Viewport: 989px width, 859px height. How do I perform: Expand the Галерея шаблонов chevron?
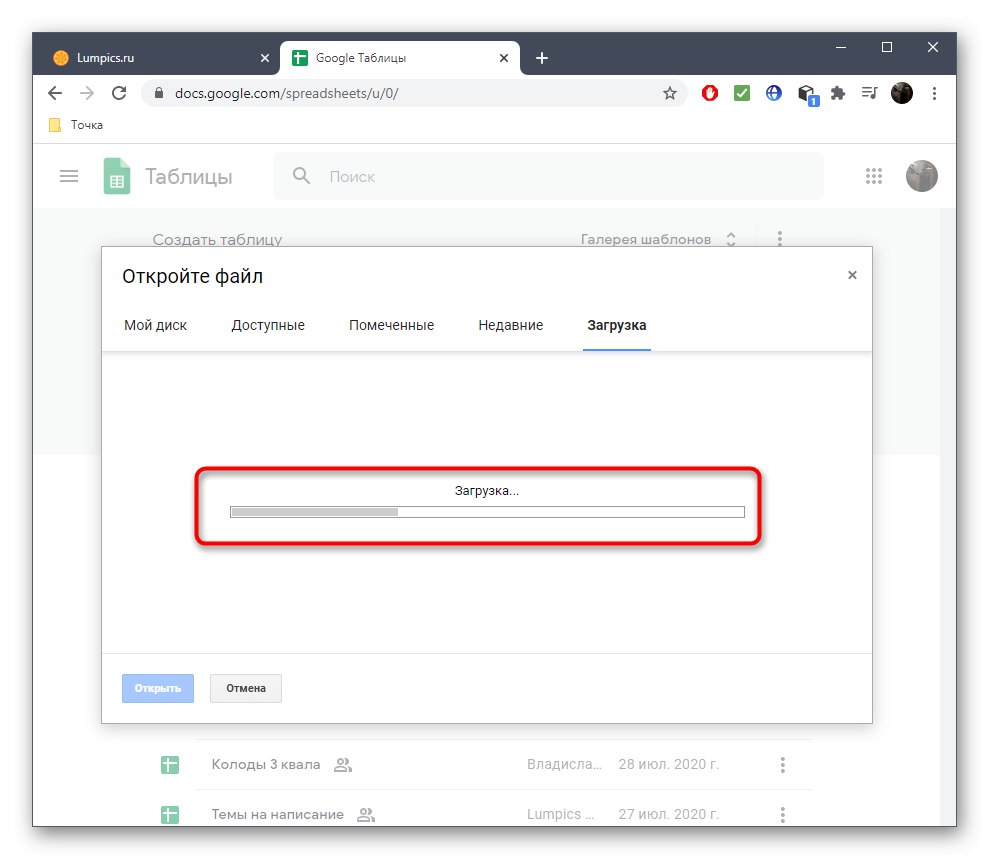[731, 239]
